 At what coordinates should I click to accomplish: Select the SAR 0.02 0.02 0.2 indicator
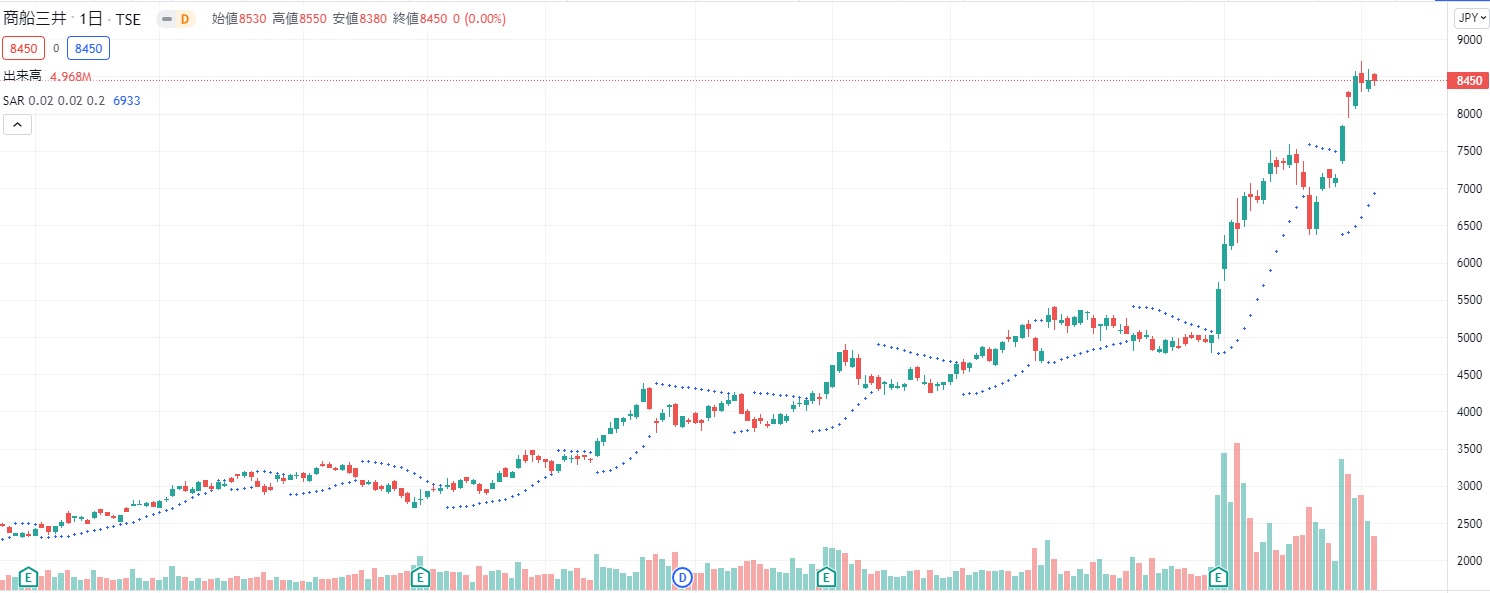55,101
